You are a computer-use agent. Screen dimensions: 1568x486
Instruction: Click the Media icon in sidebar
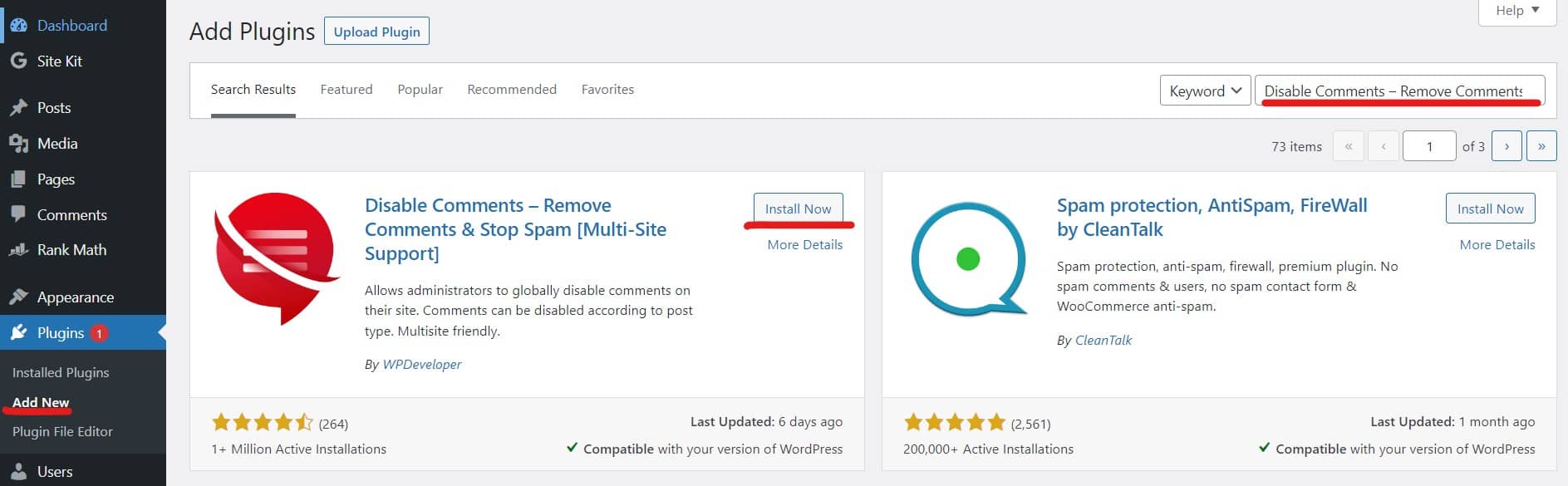[x=18, y=144]
